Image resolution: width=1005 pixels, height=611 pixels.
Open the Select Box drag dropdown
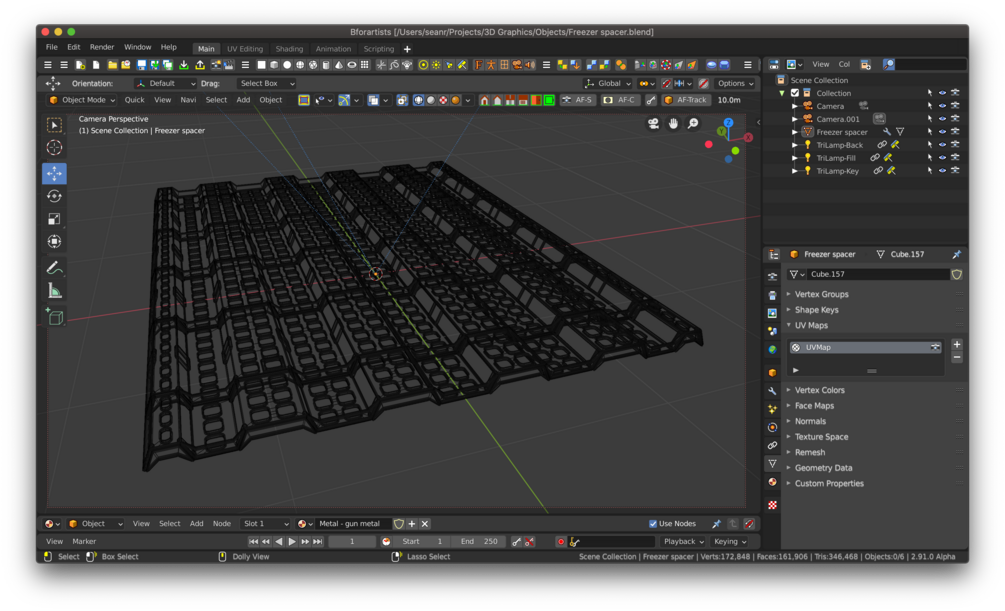(267, 83)
